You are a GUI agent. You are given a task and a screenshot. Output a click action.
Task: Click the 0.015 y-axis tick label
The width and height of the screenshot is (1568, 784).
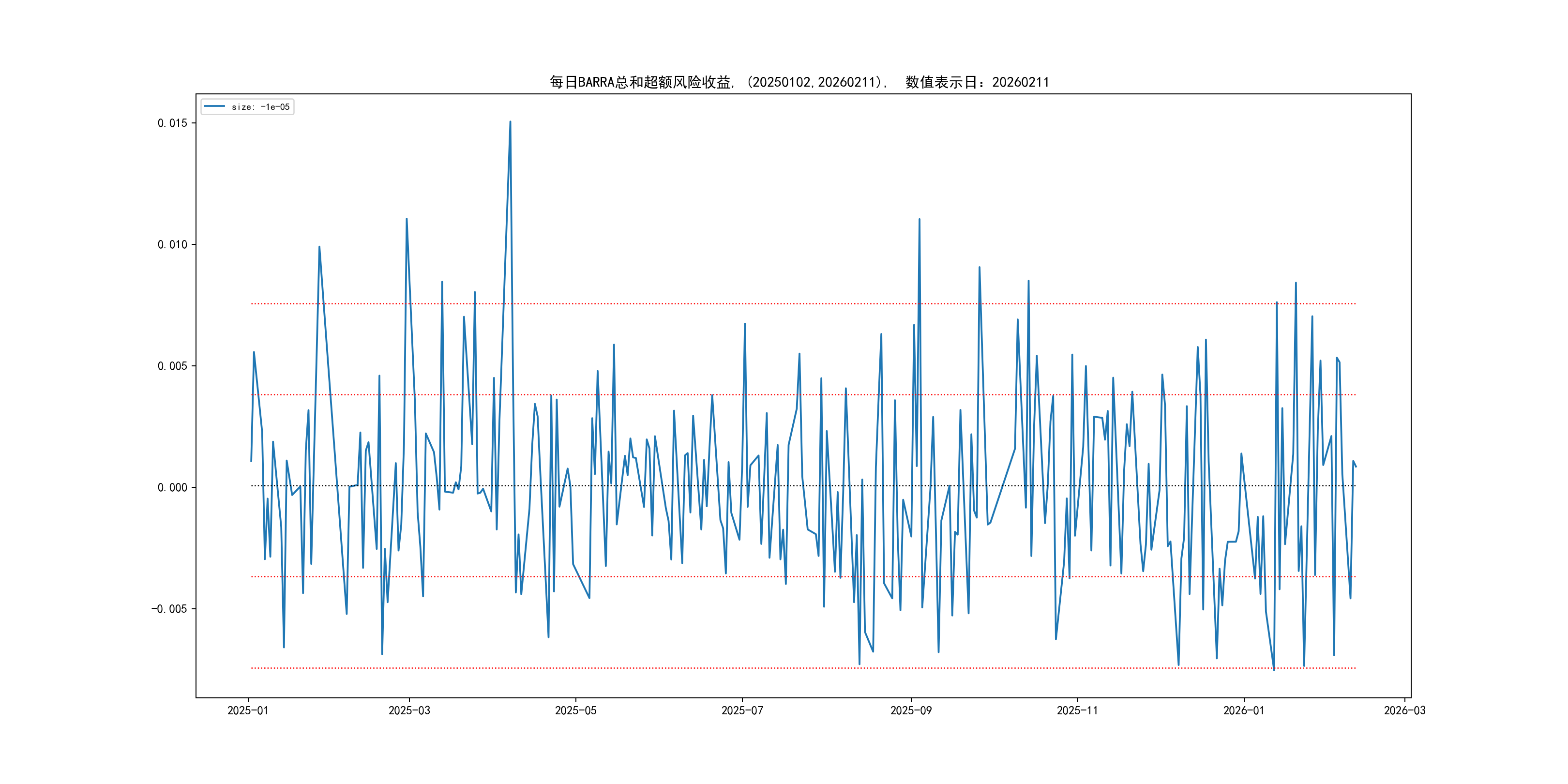172,123
